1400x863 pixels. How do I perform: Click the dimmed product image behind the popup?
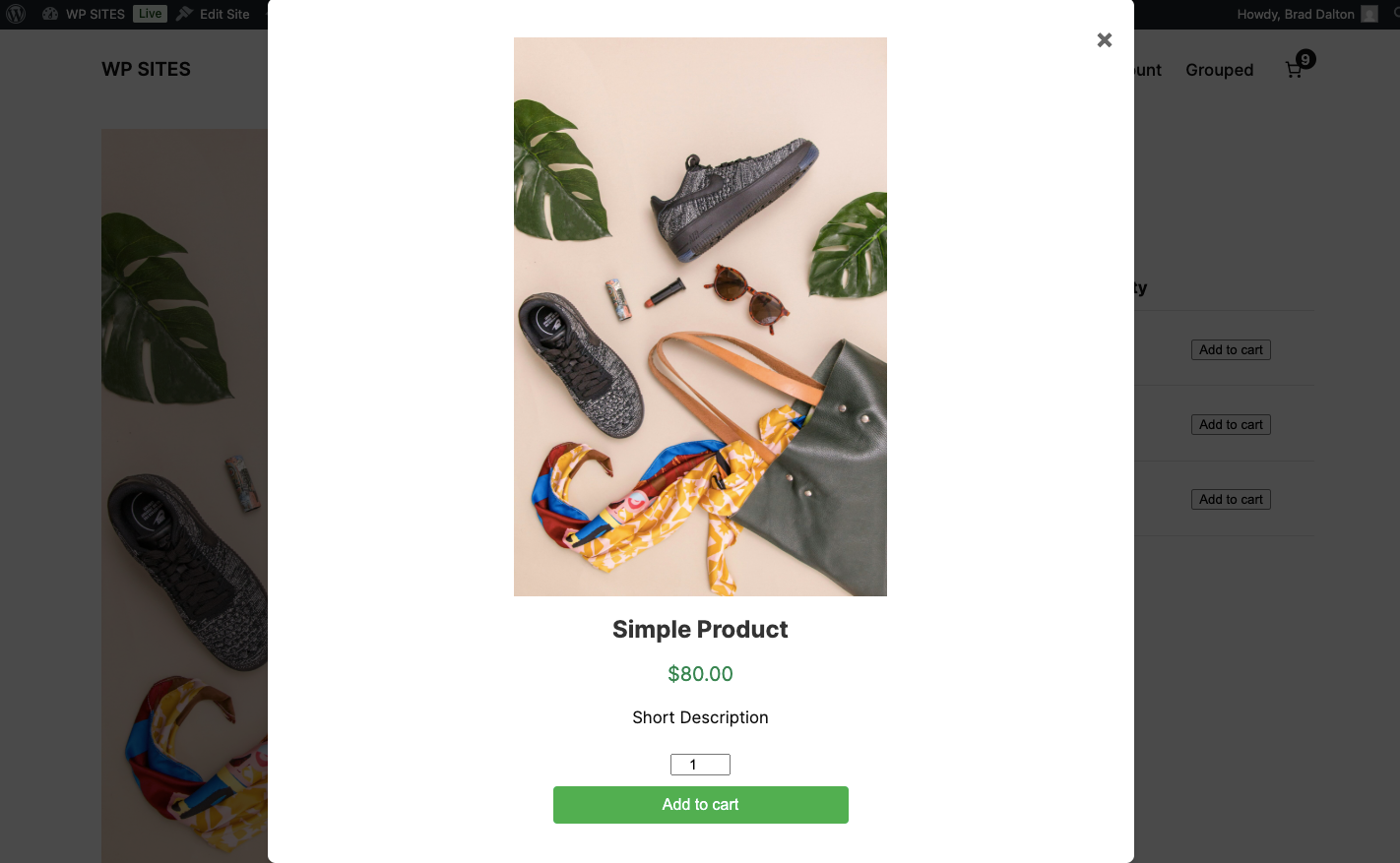point(184,492)
